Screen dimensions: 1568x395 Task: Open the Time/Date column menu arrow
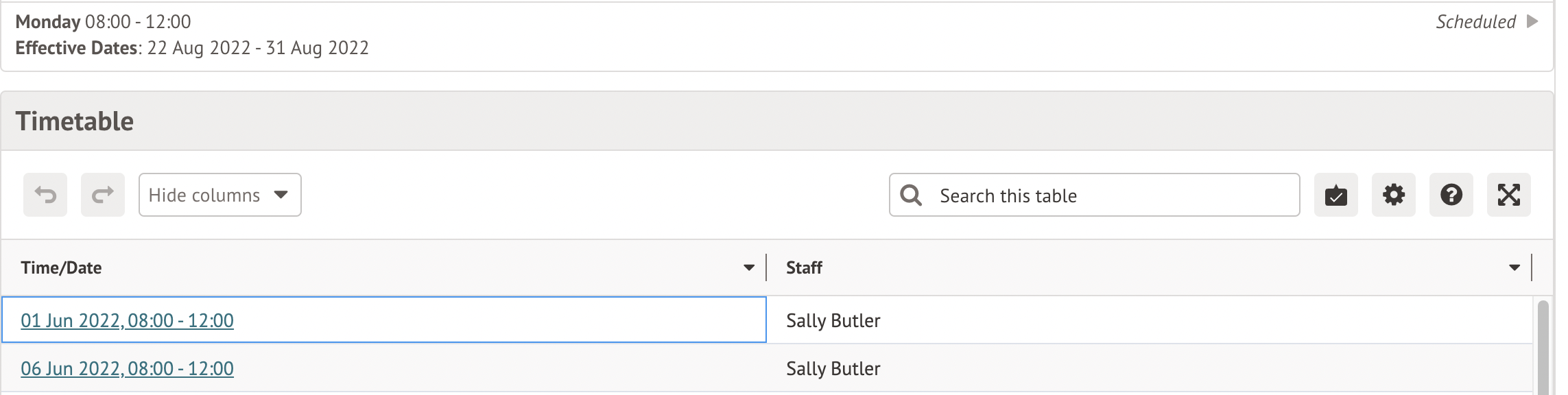(x=749, y=267)
